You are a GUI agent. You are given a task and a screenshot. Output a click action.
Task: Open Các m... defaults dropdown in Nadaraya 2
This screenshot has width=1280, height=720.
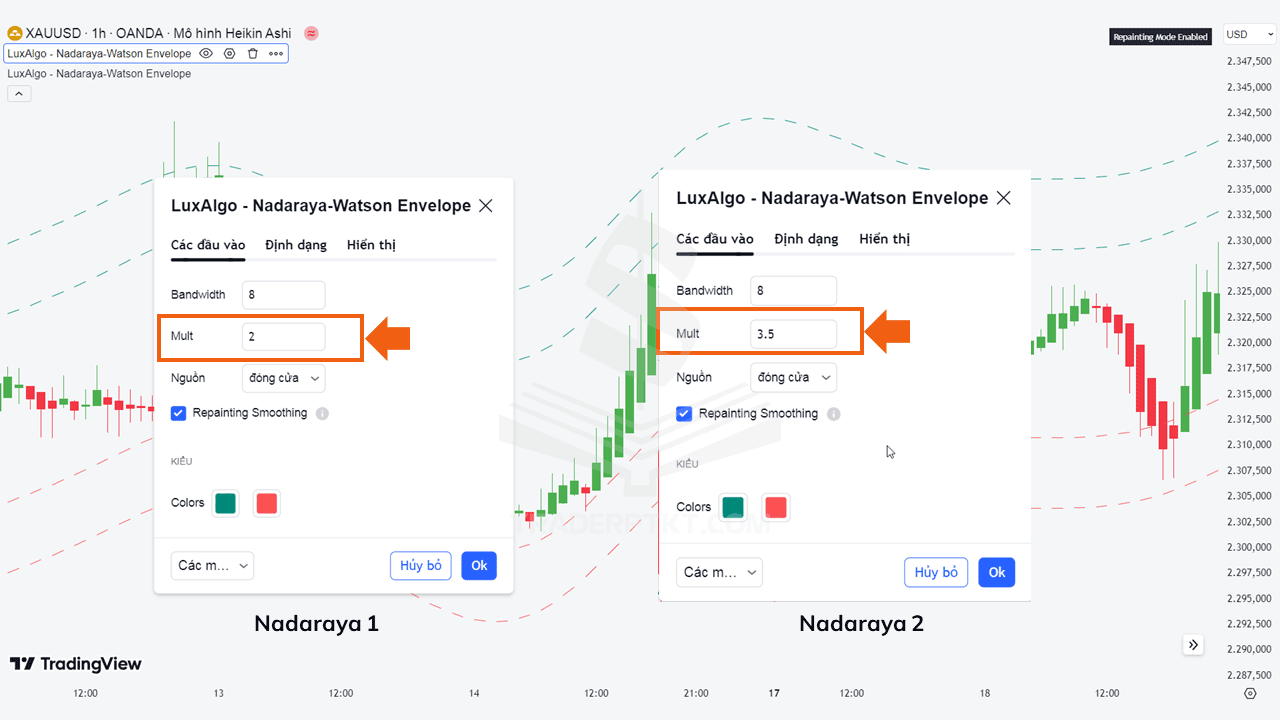719,572
